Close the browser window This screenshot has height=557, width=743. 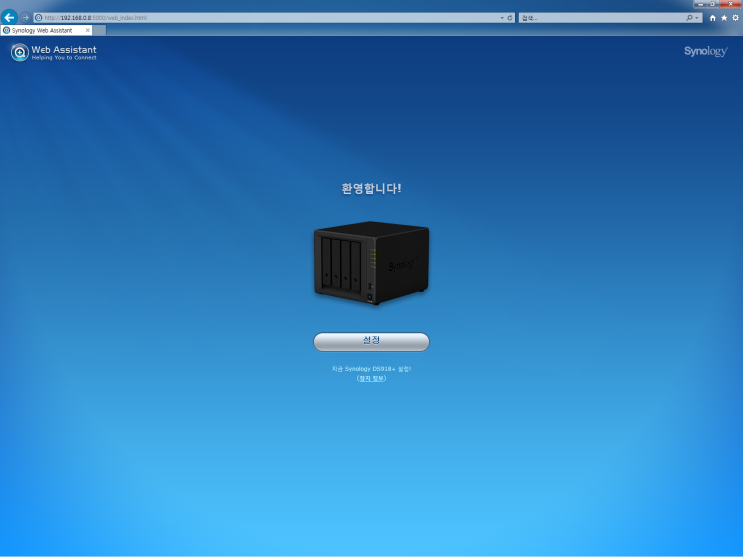(x=730, y=4)
